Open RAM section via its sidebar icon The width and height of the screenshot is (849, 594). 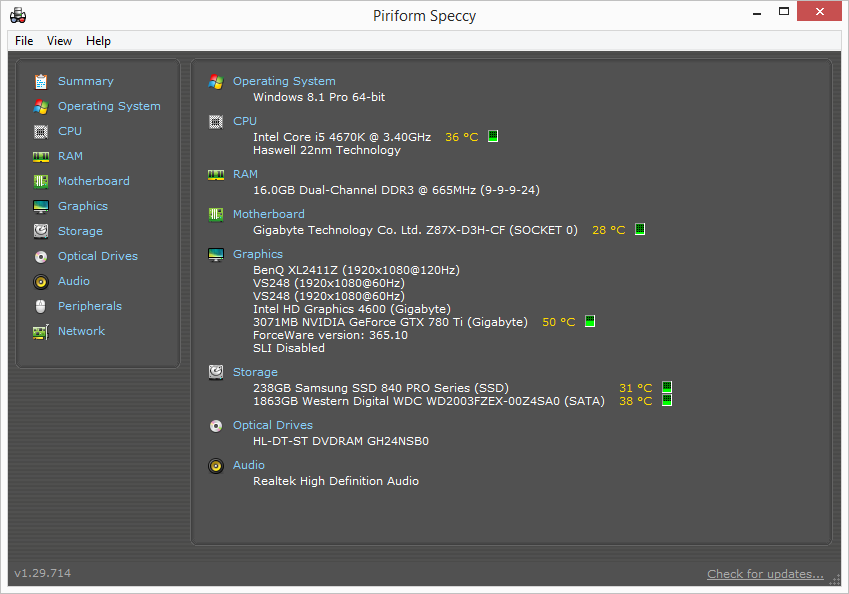pos(41,156)
